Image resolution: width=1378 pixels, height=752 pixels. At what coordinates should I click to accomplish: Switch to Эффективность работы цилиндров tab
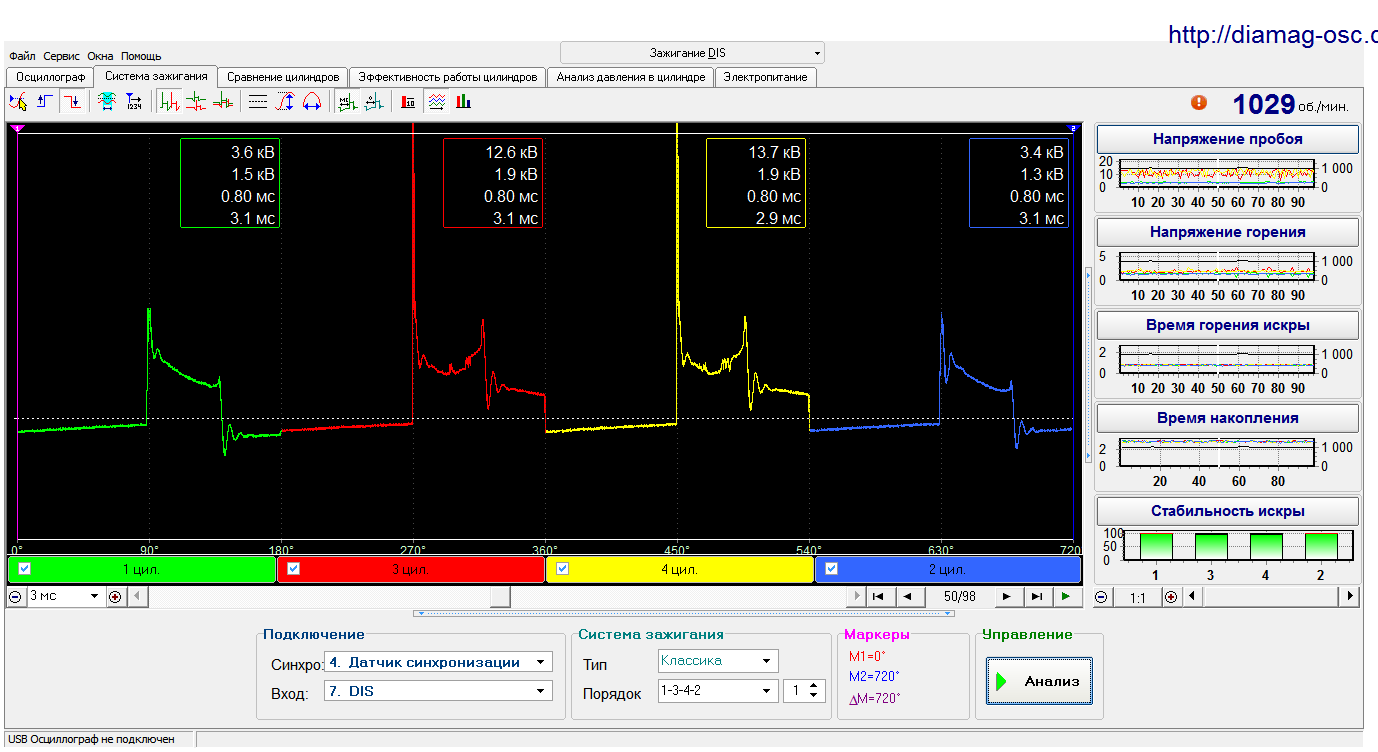[x=449, y=77]
